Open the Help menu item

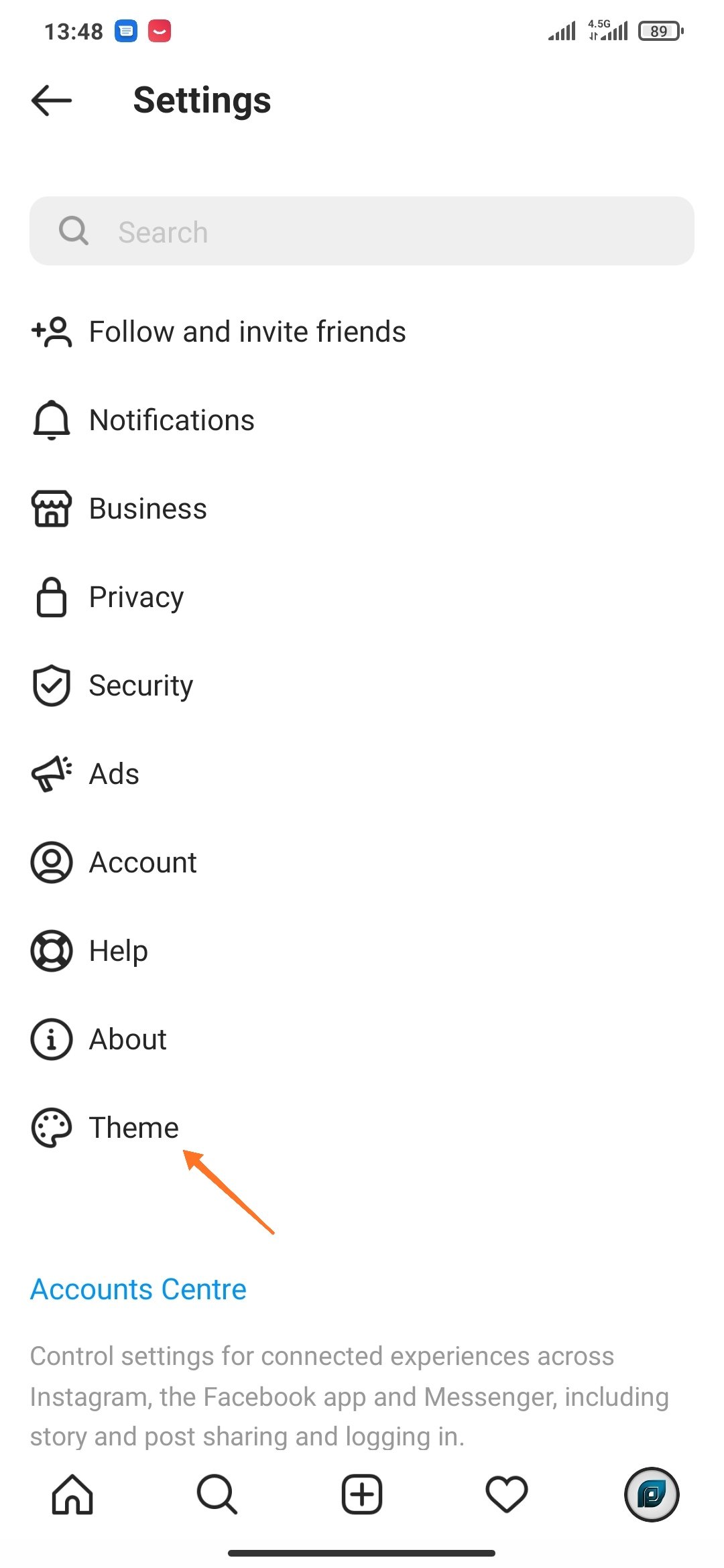click(x=119, y=951)
